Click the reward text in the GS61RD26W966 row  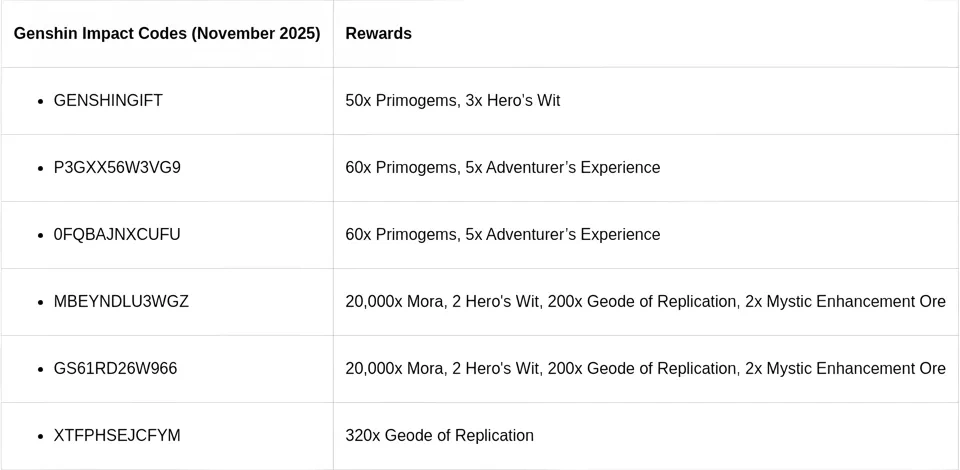(x=645, y=369)
